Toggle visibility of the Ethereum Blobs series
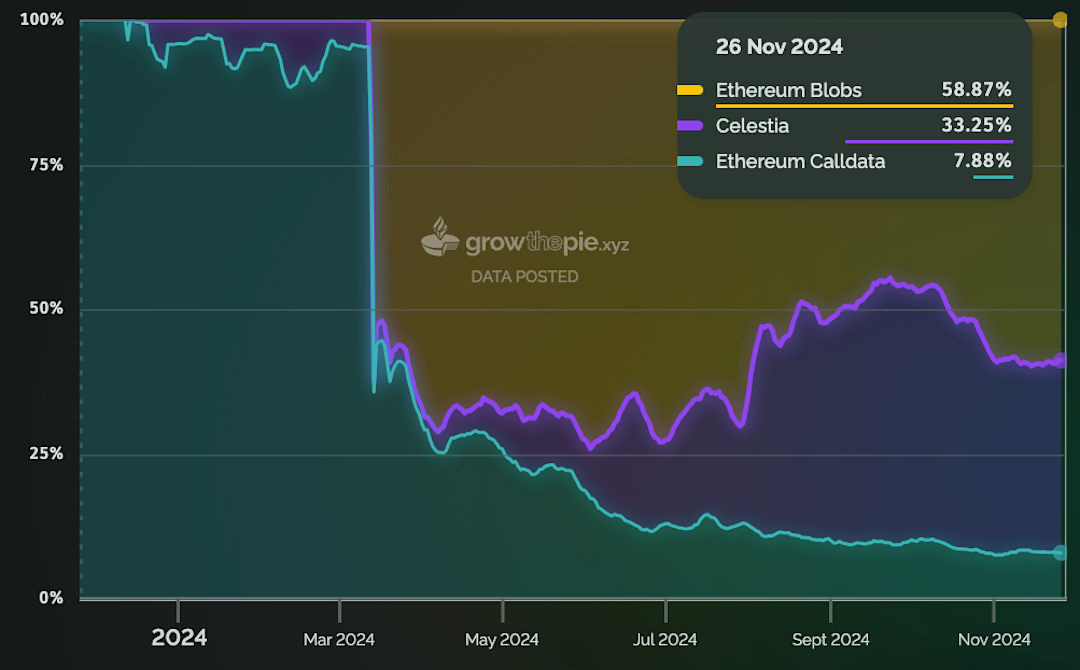The height and width of the screenshot is (670, 1080). click(790, 90)
